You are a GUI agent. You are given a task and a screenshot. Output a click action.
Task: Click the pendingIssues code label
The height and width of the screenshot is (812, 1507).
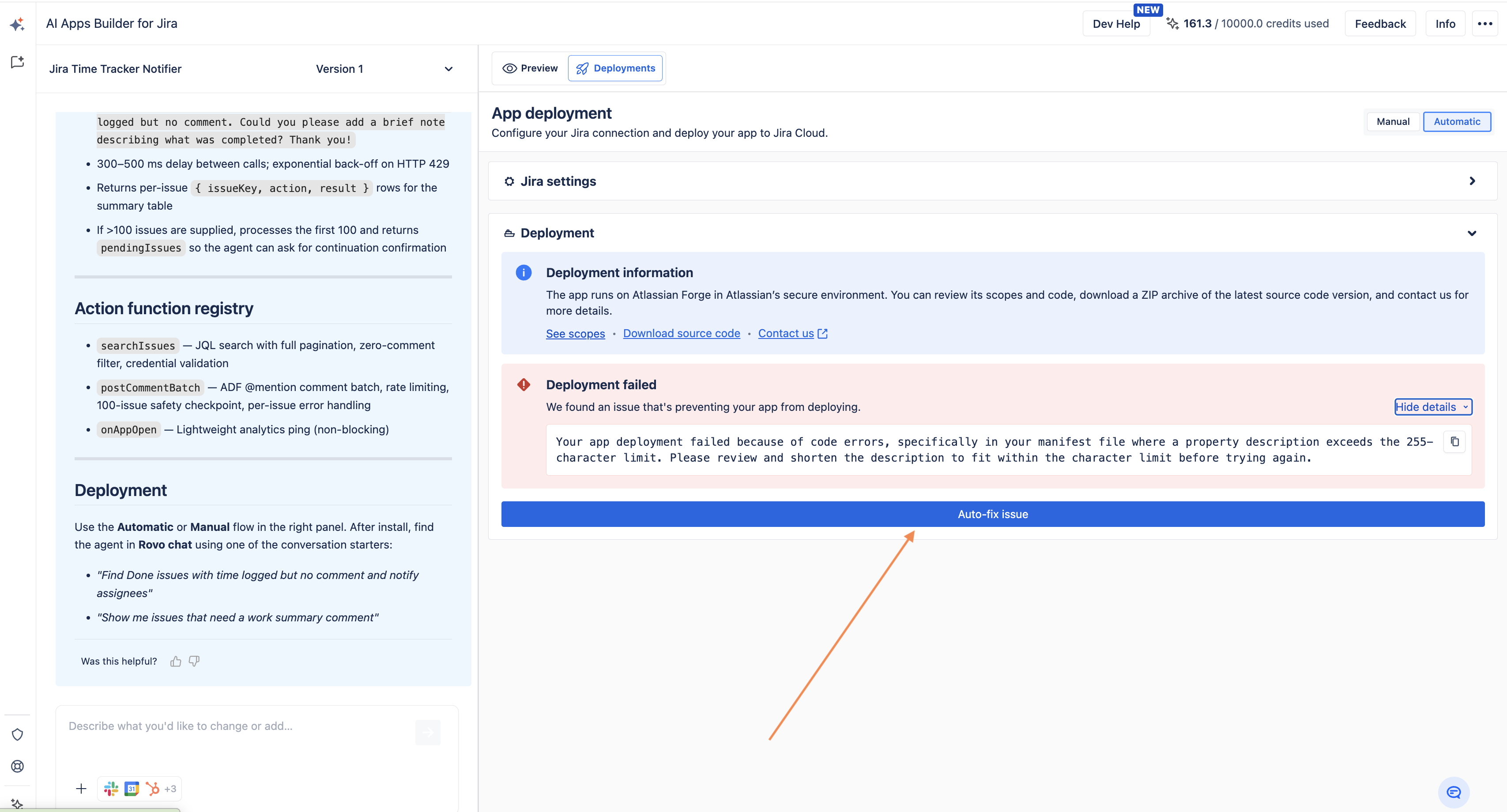coord(141,248)
